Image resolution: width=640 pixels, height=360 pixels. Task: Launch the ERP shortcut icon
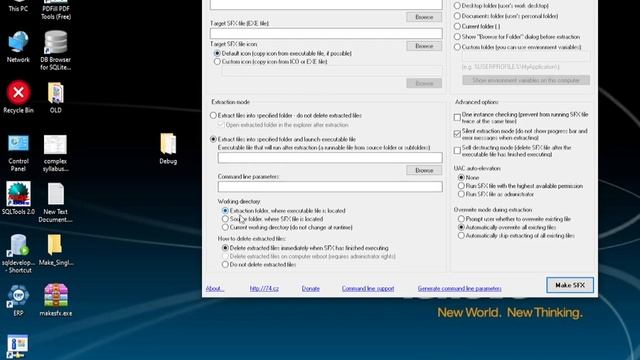pyautogui.click(x=18, y=300)
